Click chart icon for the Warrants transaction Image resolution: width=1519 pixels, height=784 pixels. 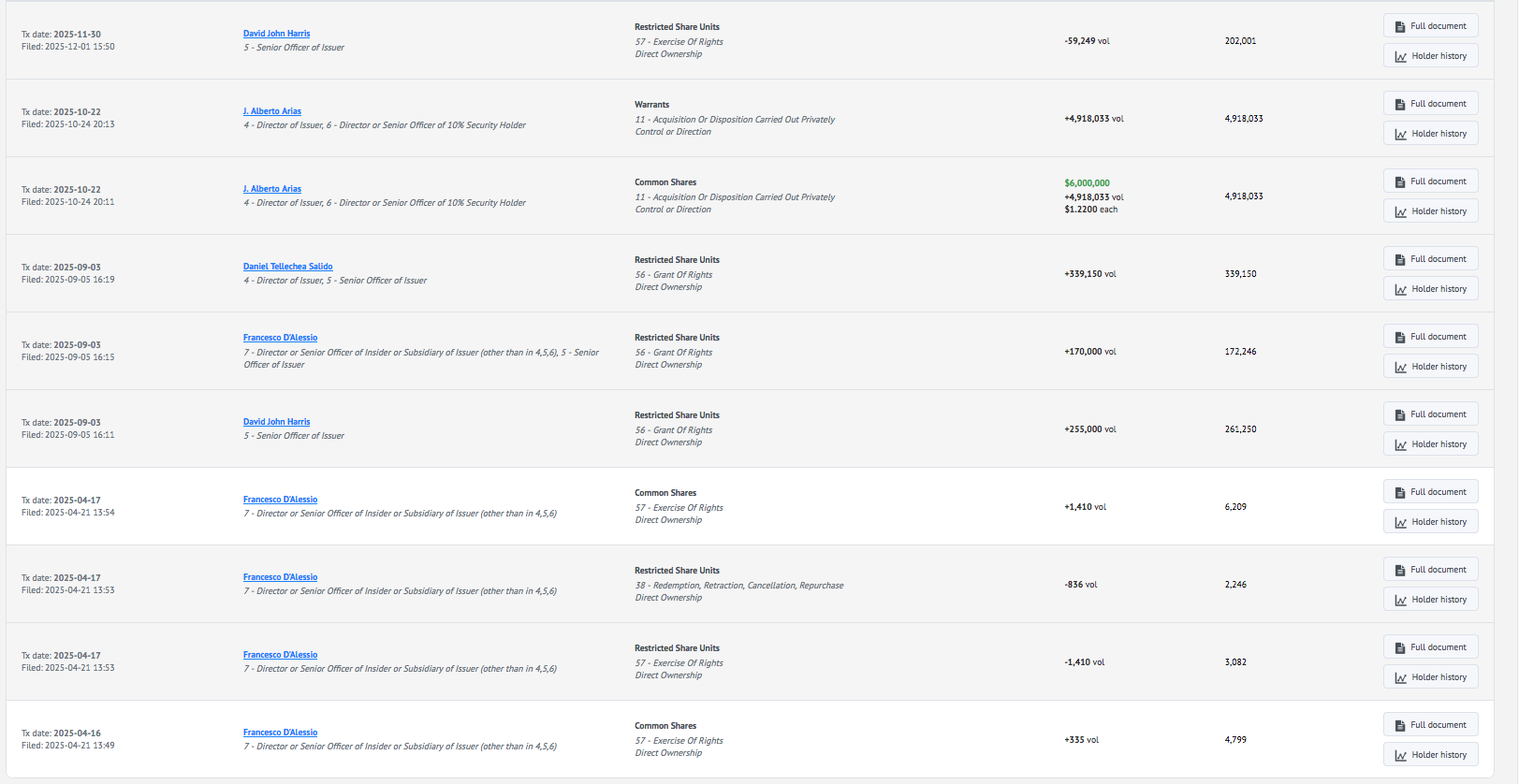[1401, 135]
